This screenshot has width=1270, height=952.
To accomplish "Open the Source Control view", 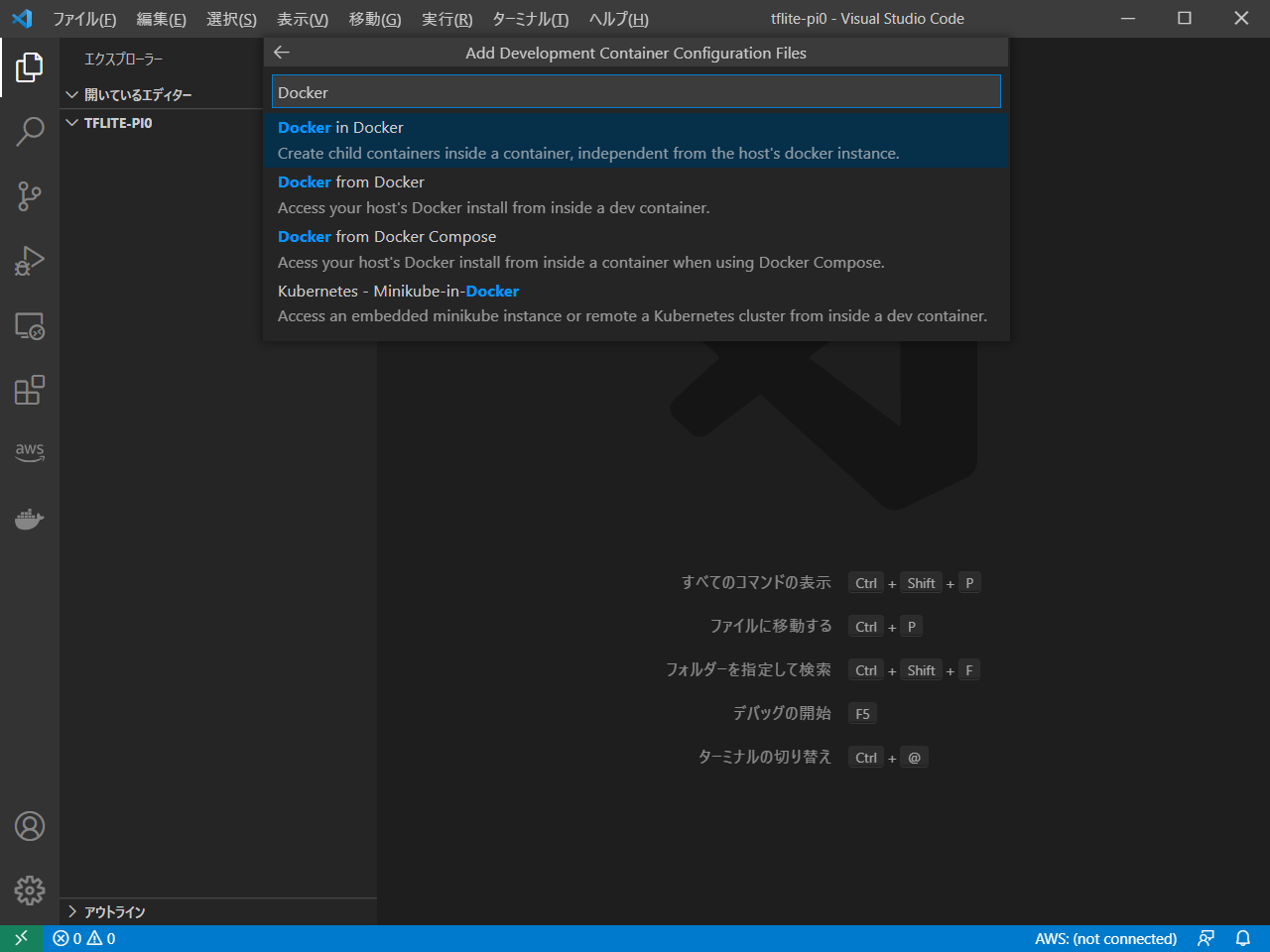I will 30,196.
